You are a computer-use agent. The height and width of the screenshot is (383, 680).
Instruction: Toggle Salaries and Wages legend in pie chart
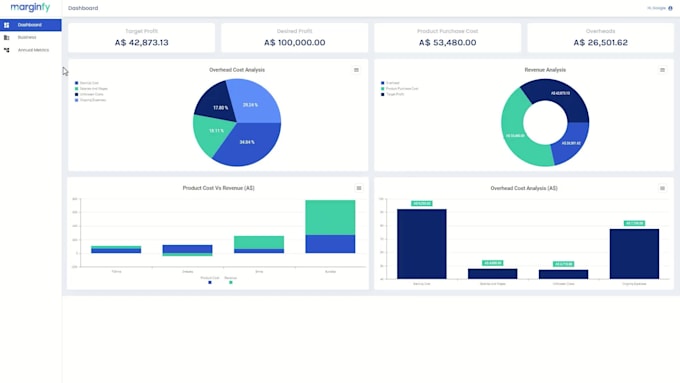91,88
